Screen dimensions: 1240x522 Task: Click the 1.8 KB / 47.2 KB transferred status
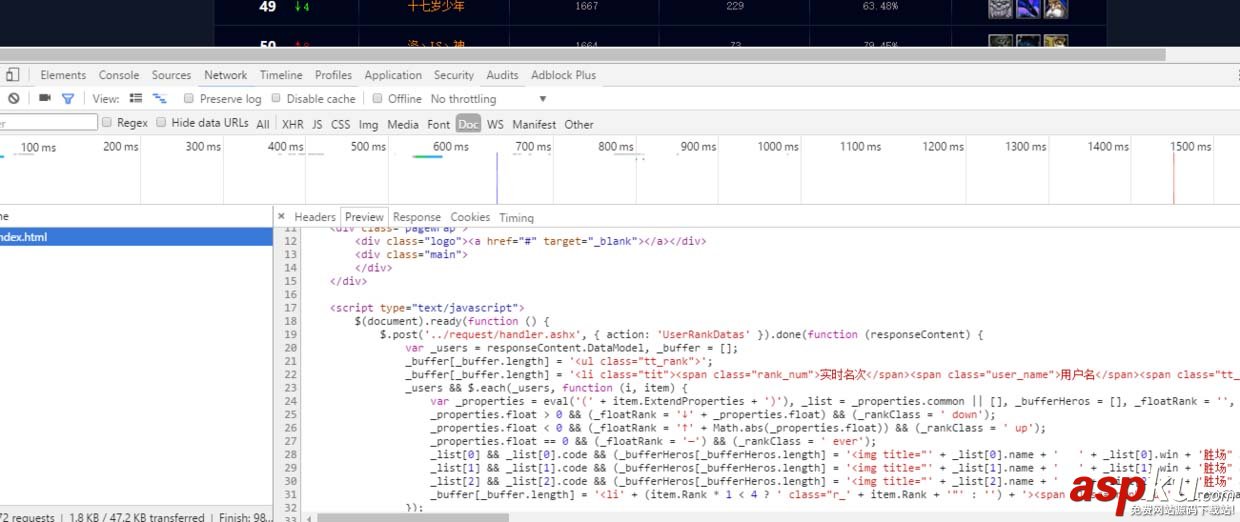tap(136, 517)
